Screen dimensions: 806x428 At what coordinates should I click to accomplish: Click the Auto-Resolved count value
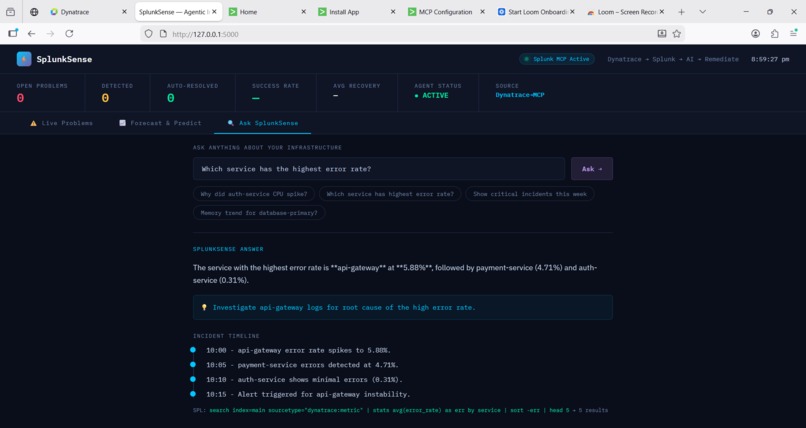[171, 98]
